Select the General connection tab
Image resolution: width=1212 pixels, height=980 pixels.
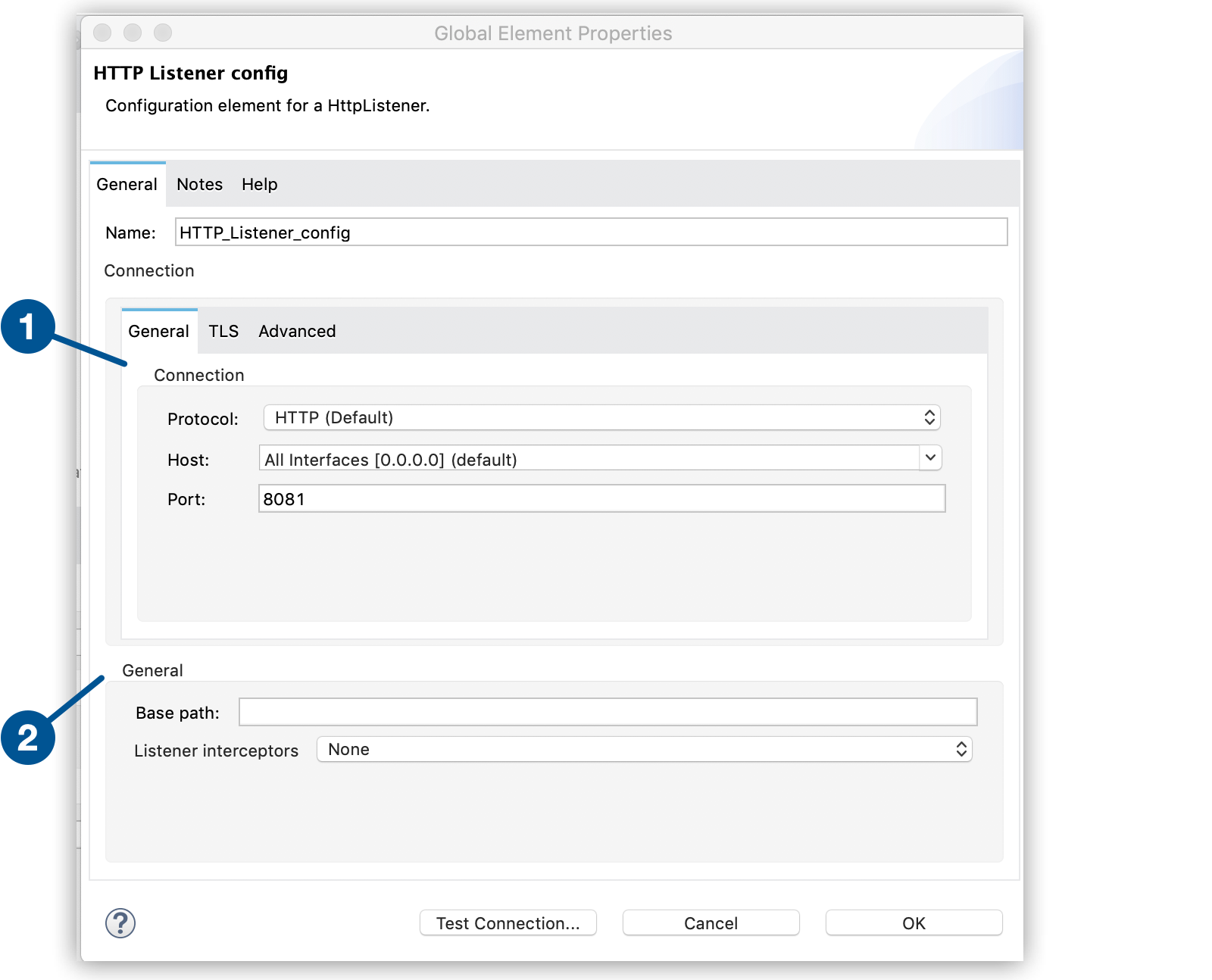(x=158, y=331)
